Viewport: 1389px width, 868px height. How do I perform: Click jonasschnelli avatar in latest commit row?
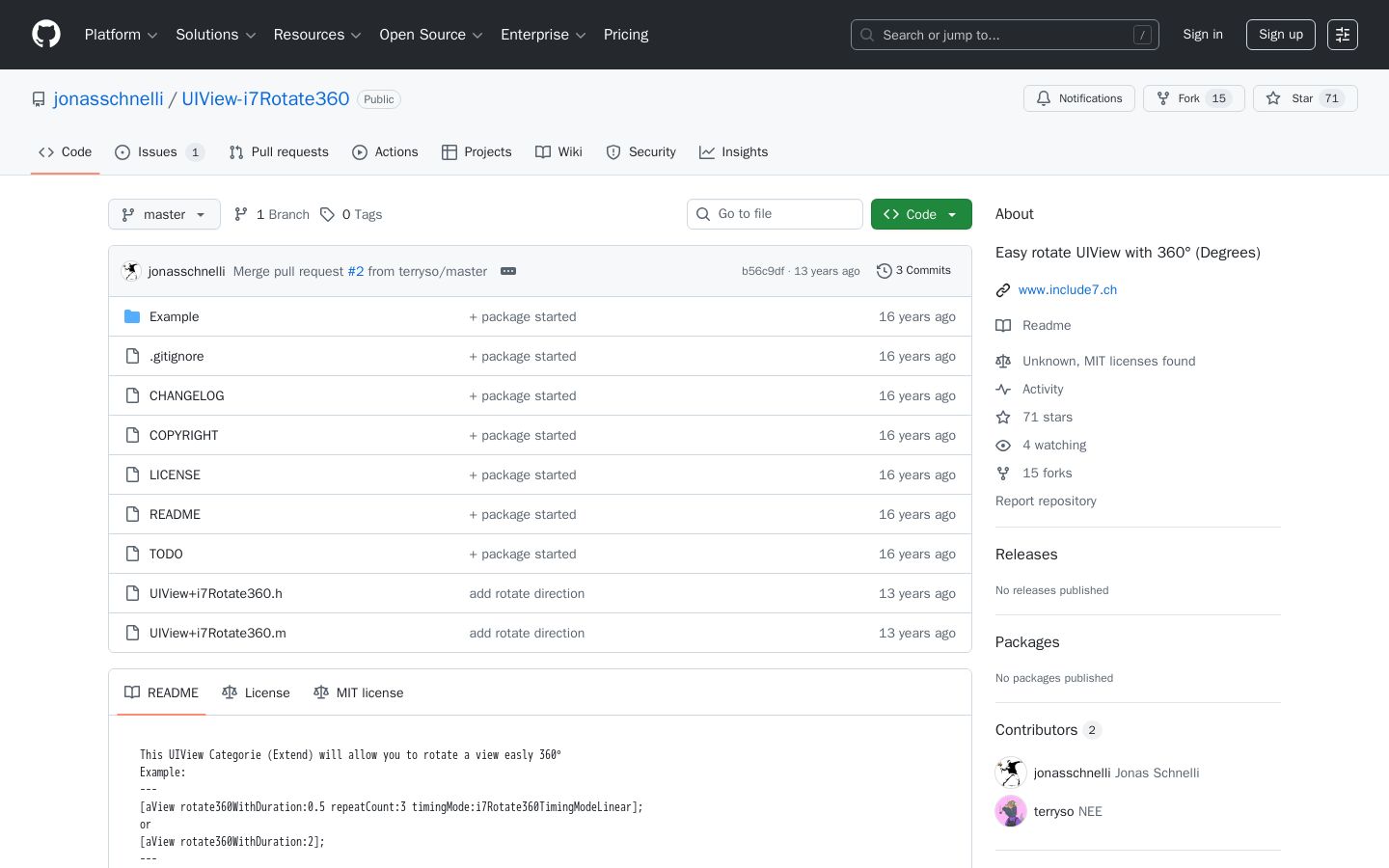(x=131, y=271)
